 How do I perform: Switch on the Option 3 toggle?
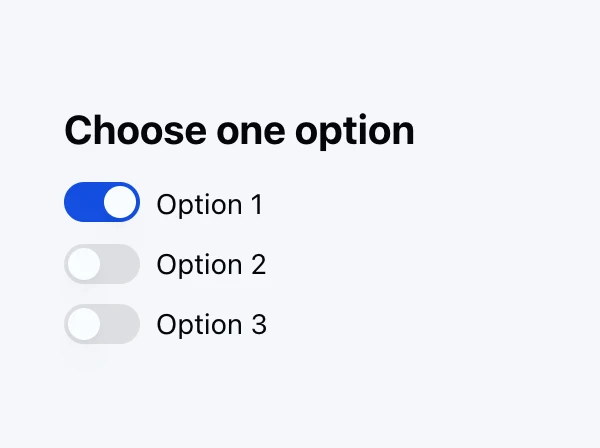[x=101, y=324]
